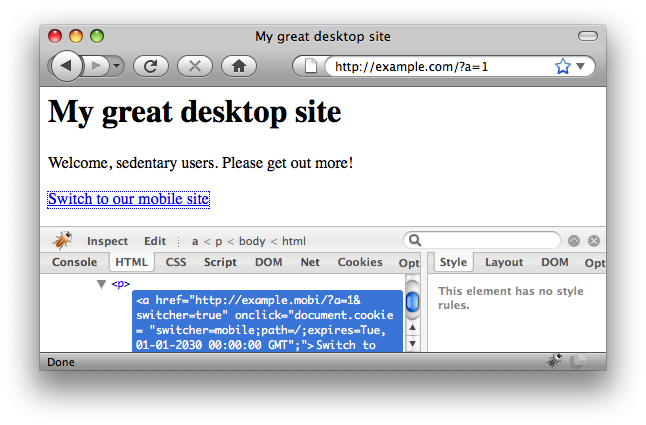Select 'p' in the Firebug element path
The width and height of the screenshot is (646, 425).
[218, 242]
